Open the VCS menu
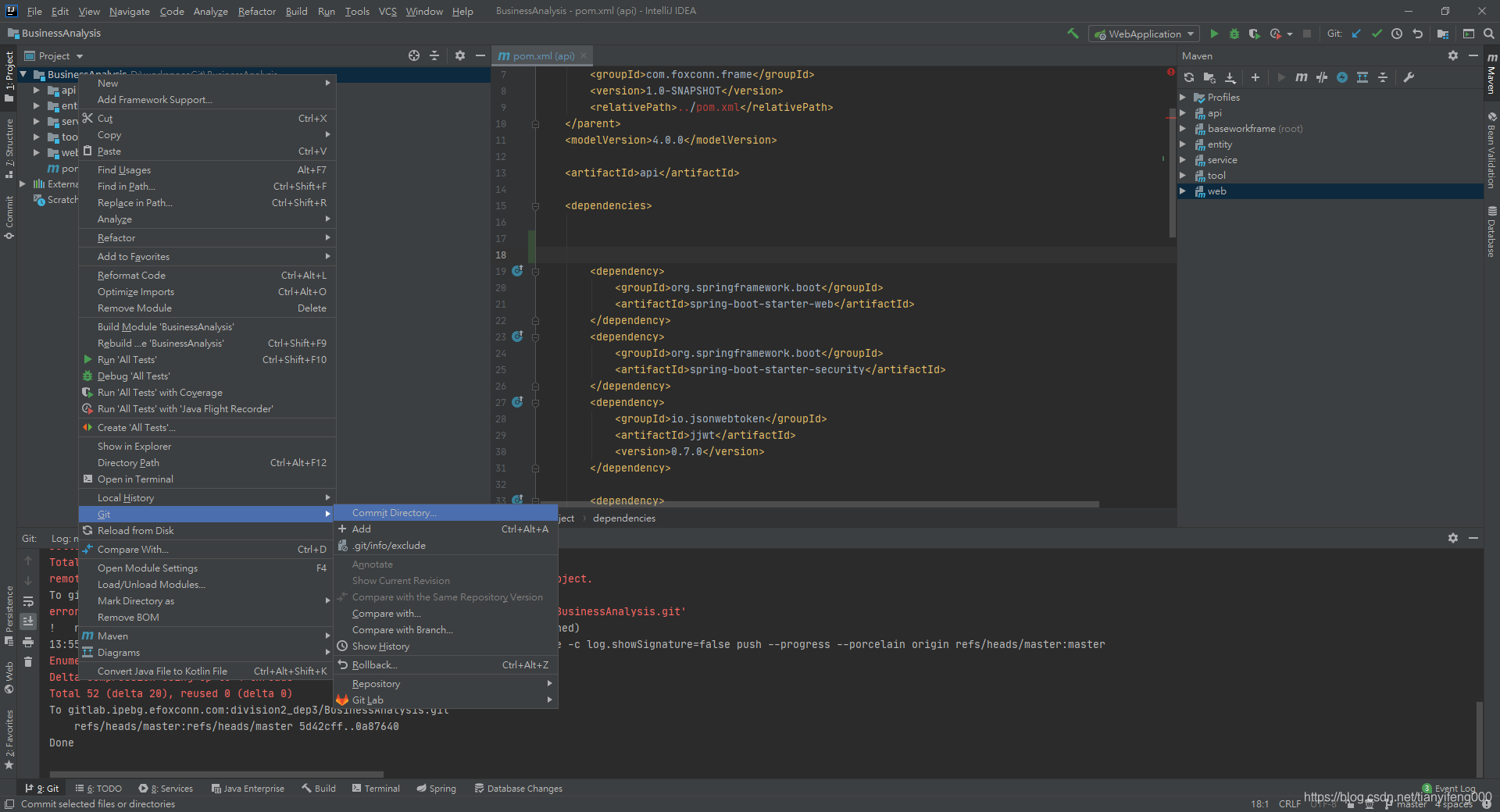 click(387, 11)
